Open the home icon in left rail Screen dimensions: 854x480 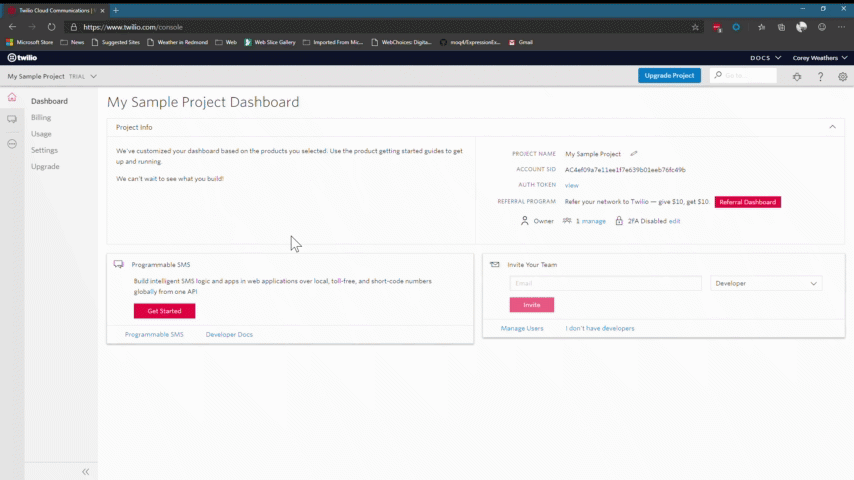click(12, 97)
